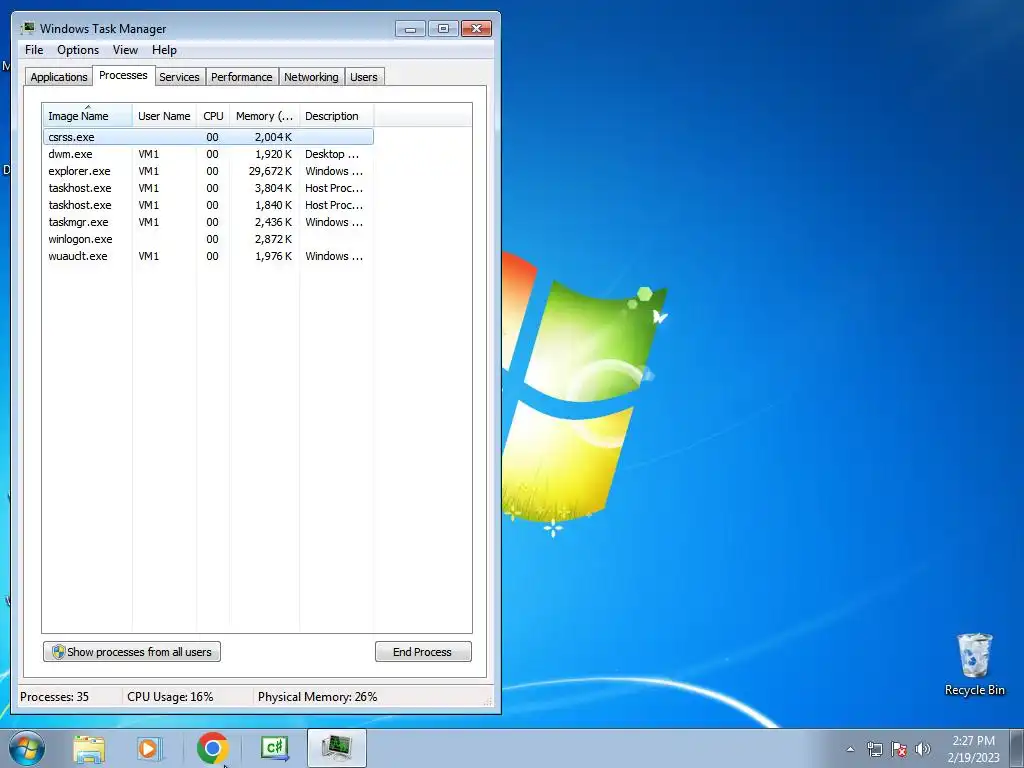Open the C# application taskbar icon
Screen dimensions: 1024x768
pyautogui.click(x=274, y=748)
